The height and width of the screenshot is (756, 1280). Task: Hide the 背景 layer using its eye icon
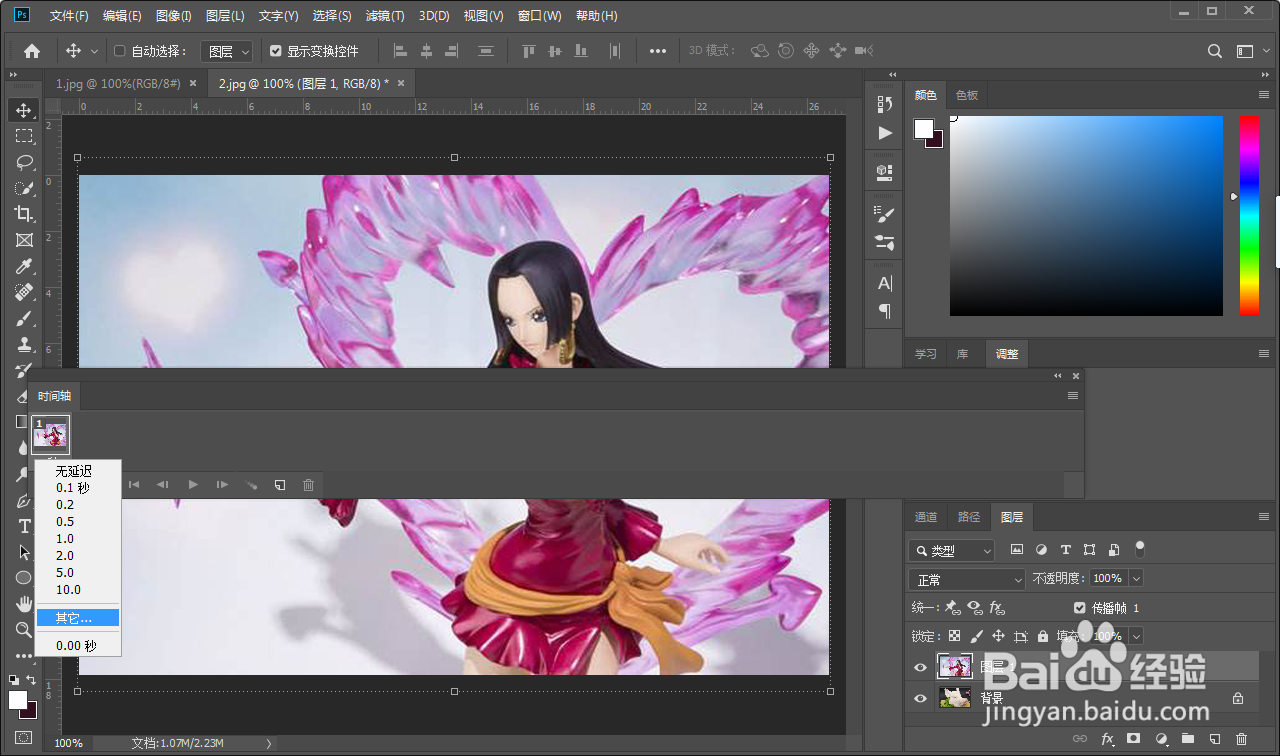coord(921,699)
